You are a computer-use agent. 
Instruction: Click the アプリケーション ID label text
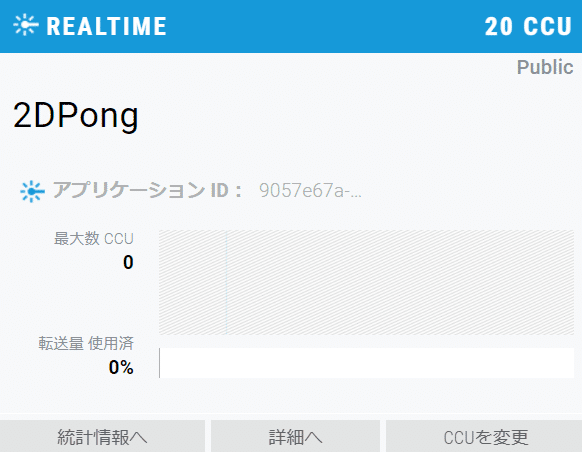pos(147,190)
